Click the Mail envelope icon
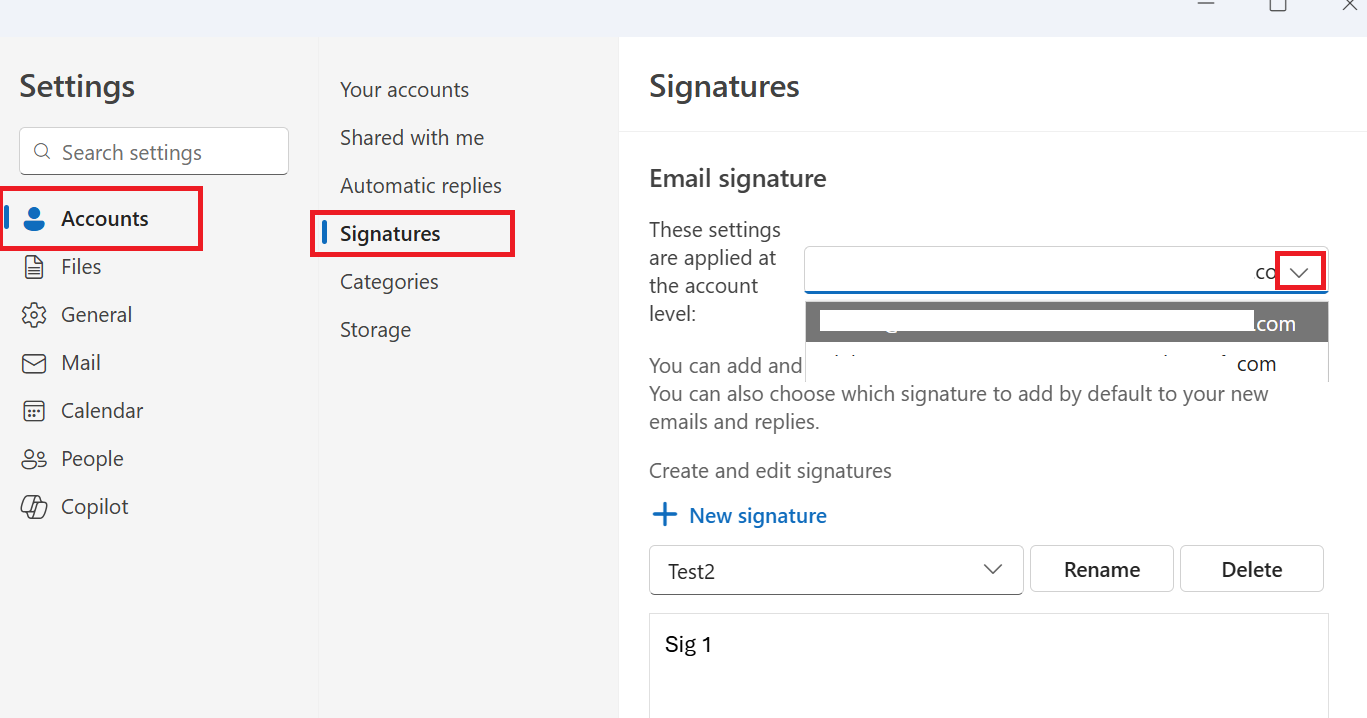 click(34, 363)
